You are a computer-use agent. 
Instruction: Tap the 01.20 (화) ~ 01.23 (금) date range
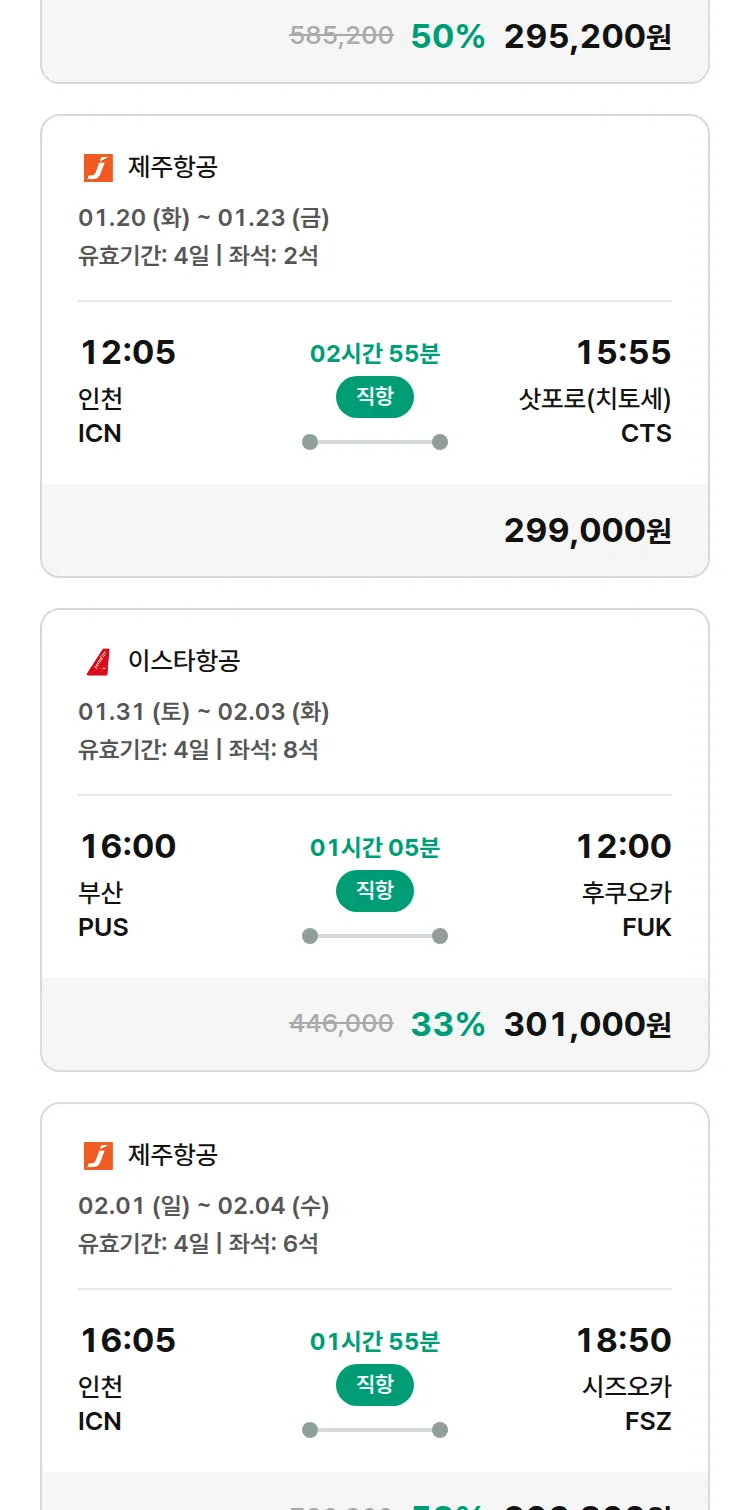204,218
